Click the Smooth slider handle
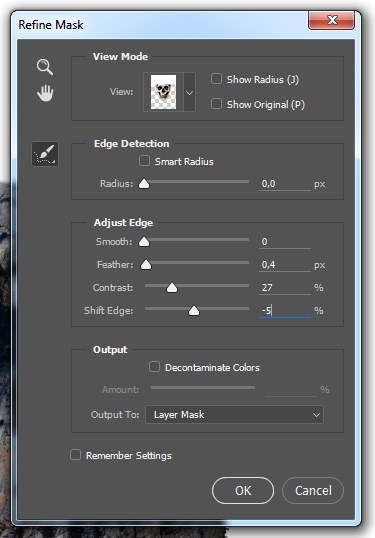375x538 pixels. coord(144,242)
